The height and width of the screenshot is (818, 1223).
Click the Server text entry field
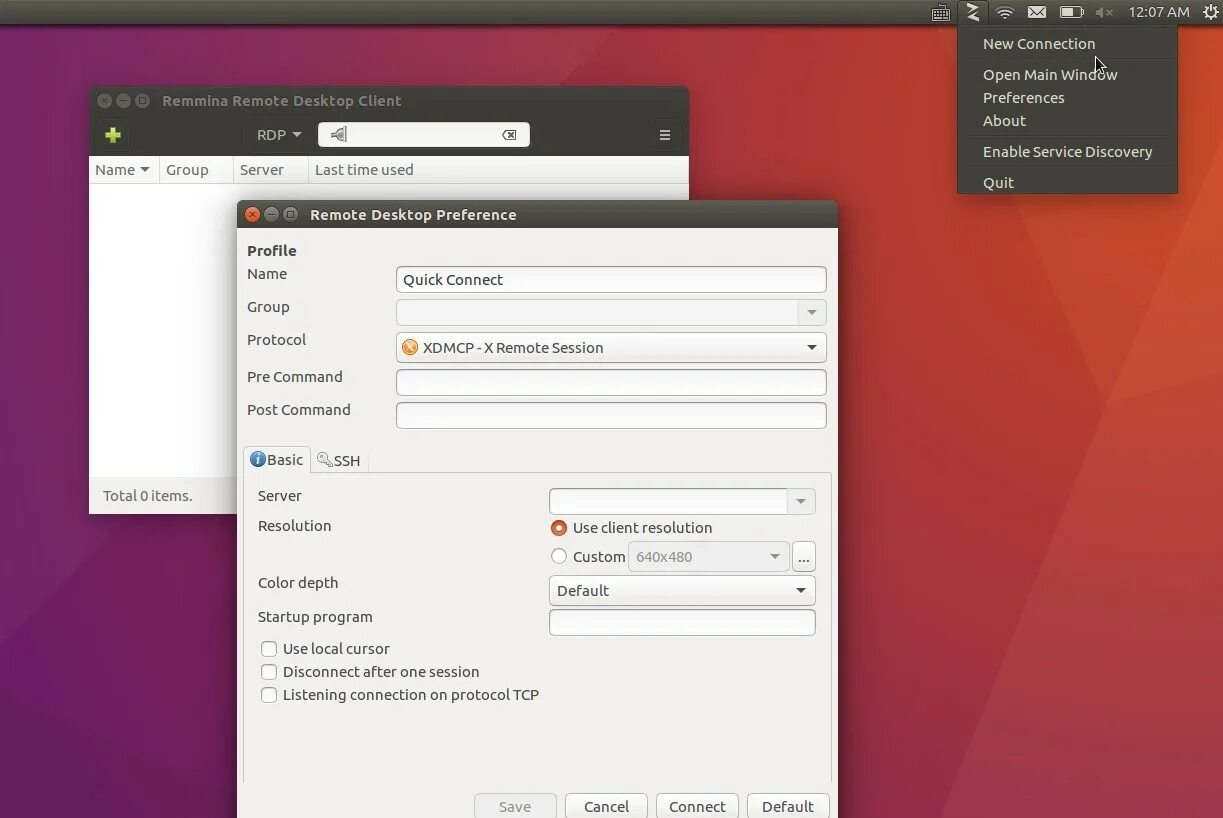click(668, 501)
